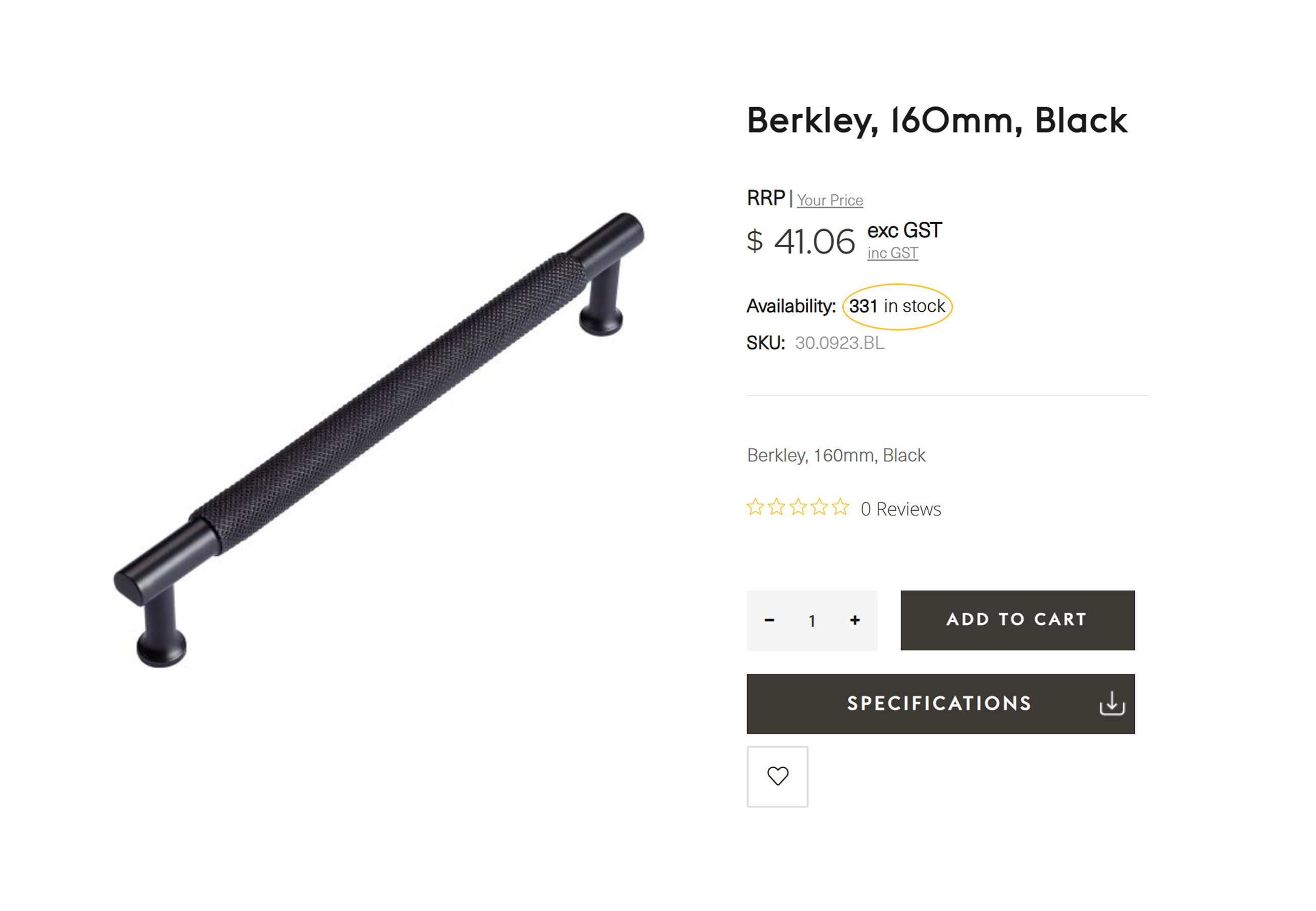Click ADD TO CART
This screenshot has width=1316, height=911.
1017,620
